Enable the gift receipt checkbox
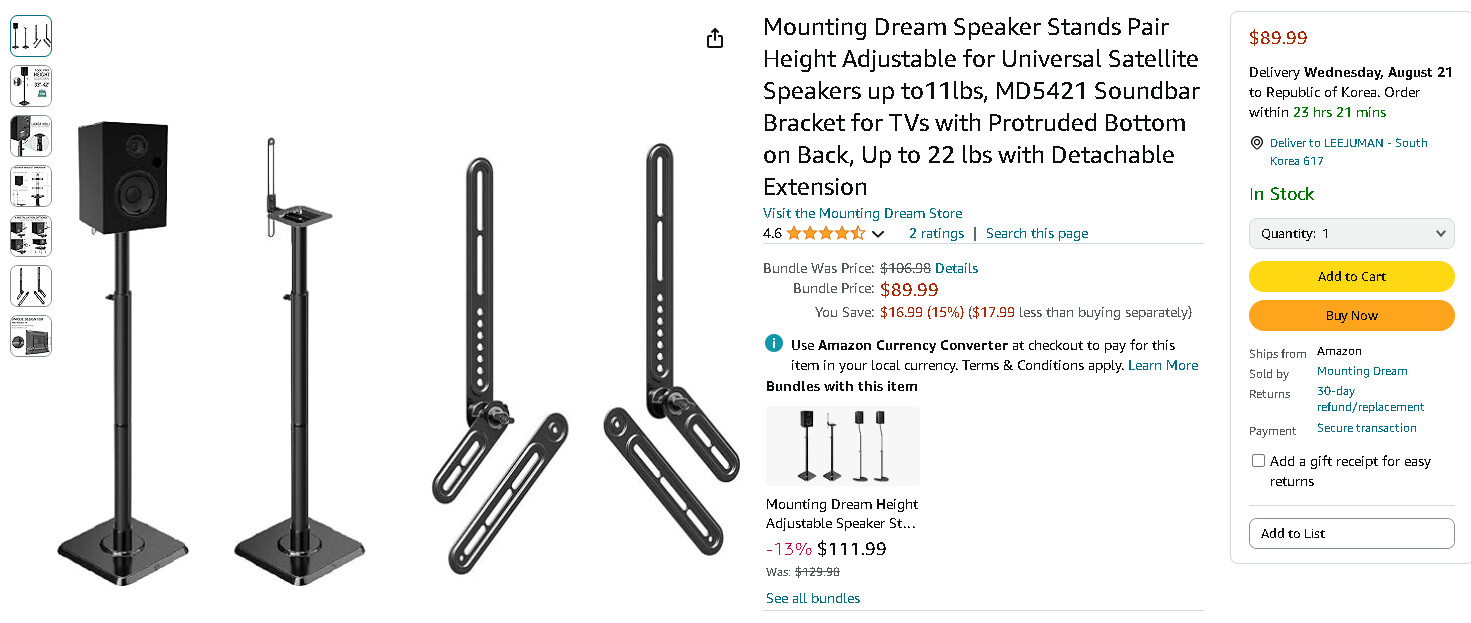Screen dimensions: 1471x623 point(1258,461)
